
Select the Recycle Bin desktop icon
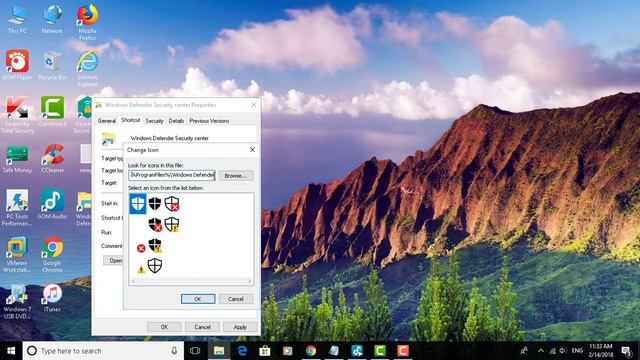point(52,65)
